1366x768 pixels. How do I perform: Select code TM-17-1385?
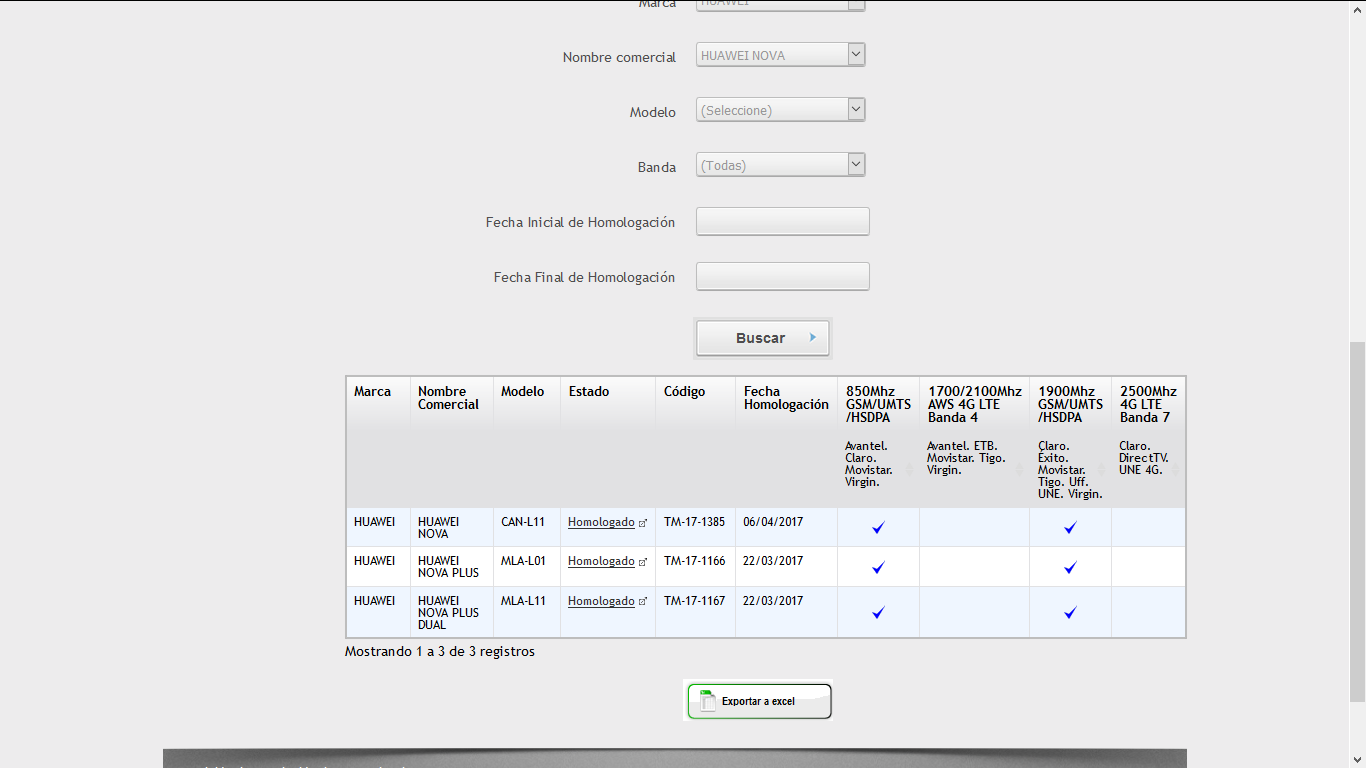(694, 522)
